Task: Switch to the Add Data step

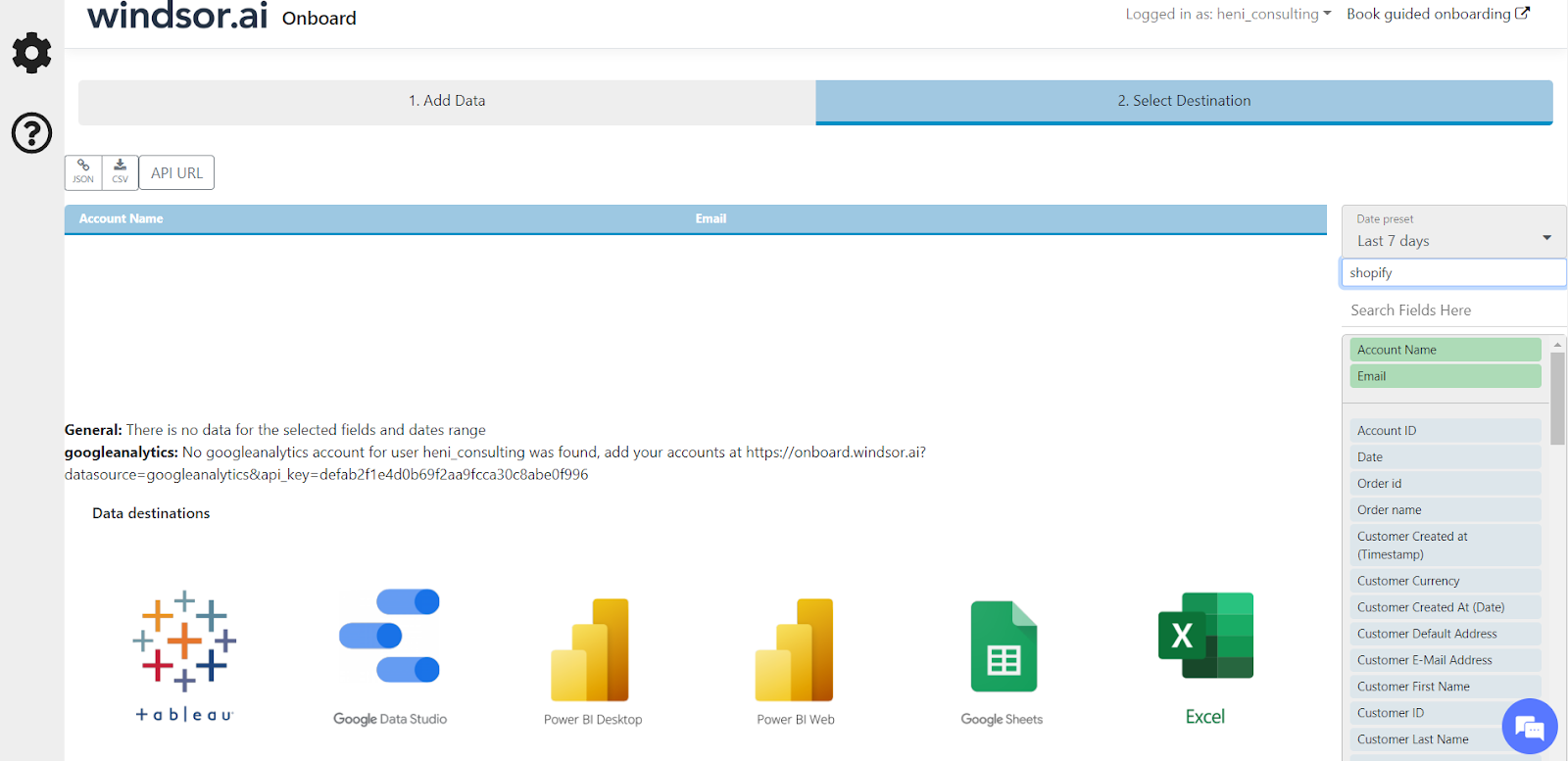Action: click(x=447, y=102)
